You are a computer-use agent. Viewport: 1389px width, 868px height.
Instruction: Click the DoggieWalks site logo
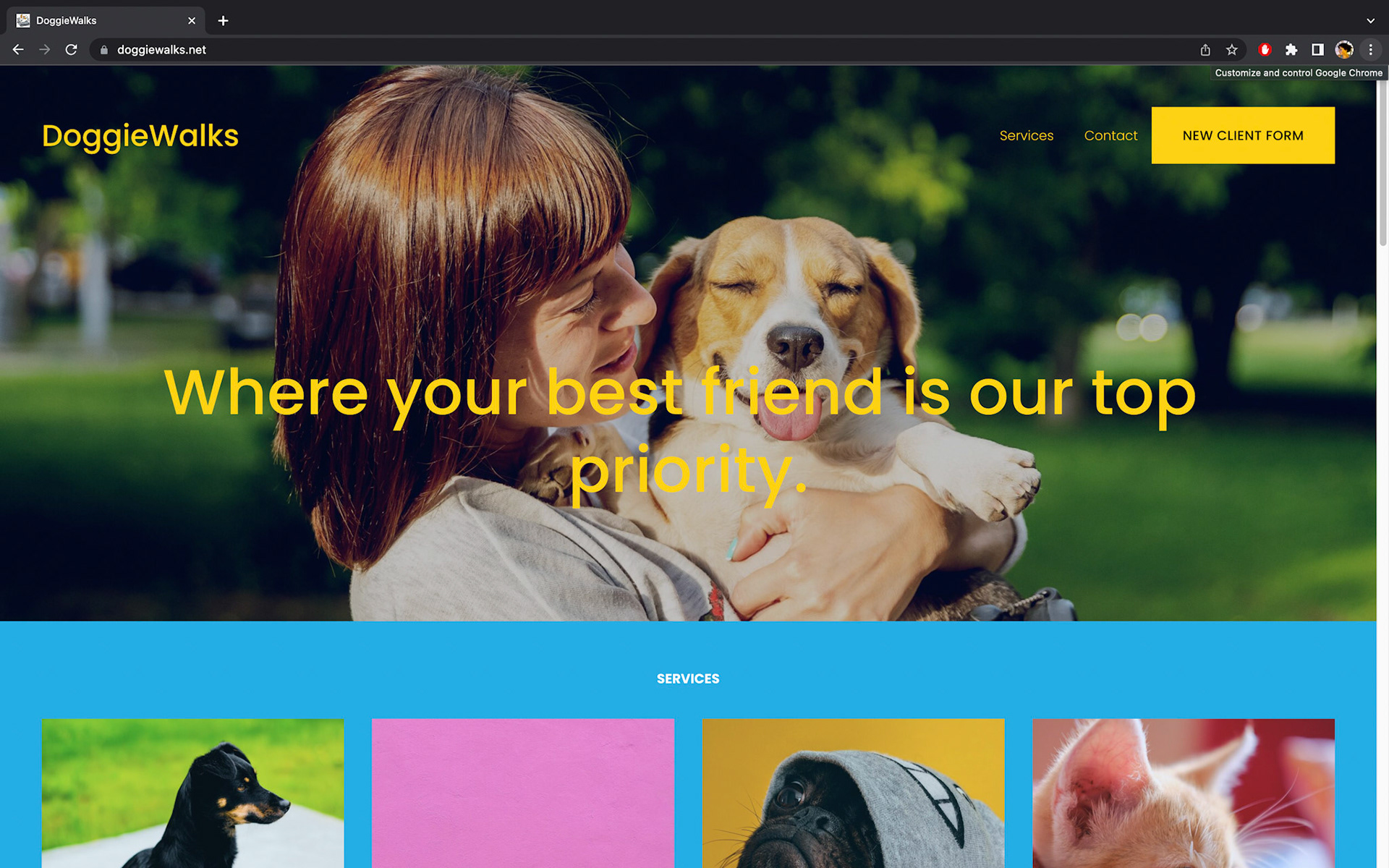[140, 137]
